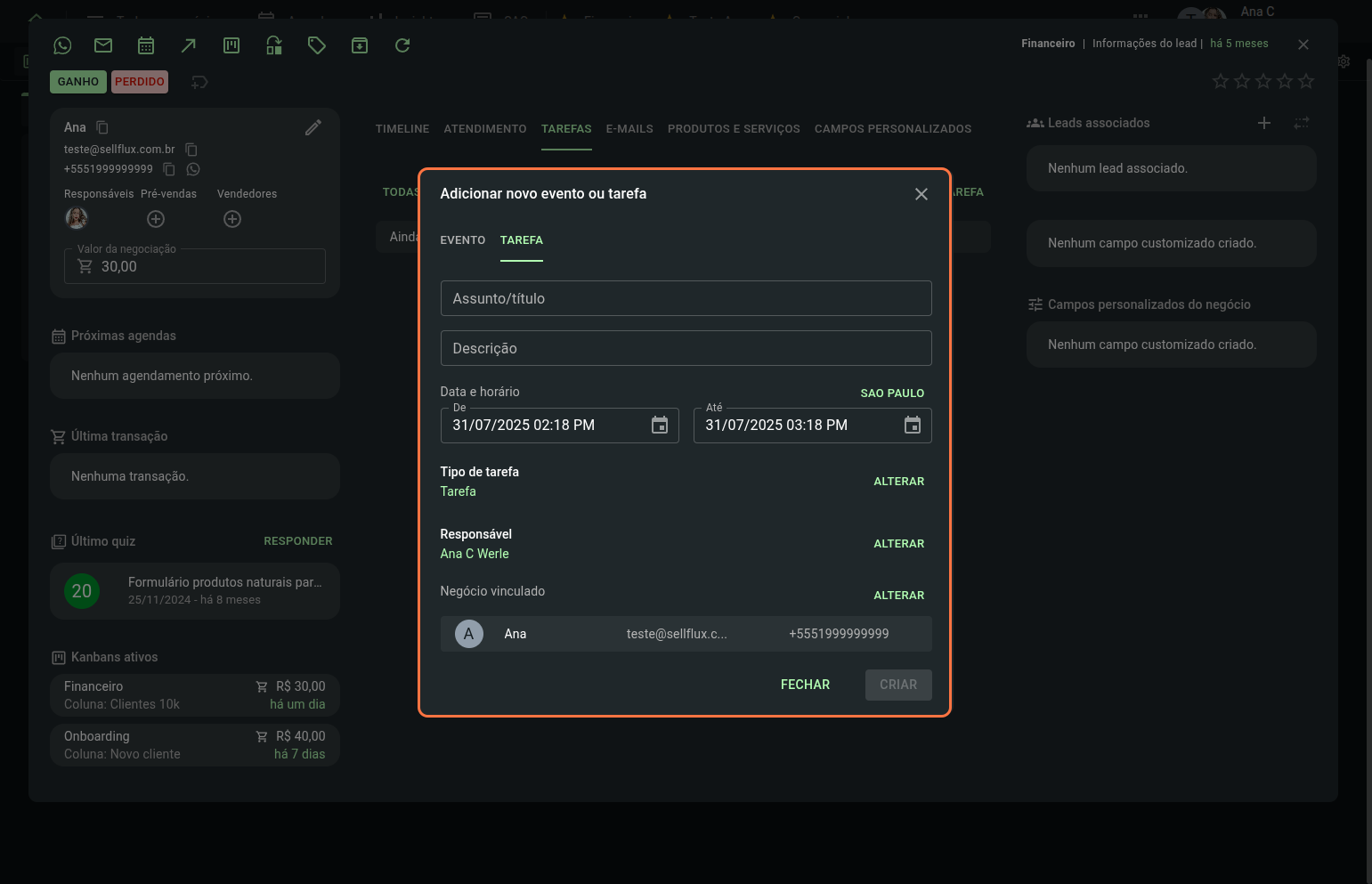Screen dimensions: 1372x884
Task: Open the ATENDIMENTO tab
Action: tap(485, 129)
